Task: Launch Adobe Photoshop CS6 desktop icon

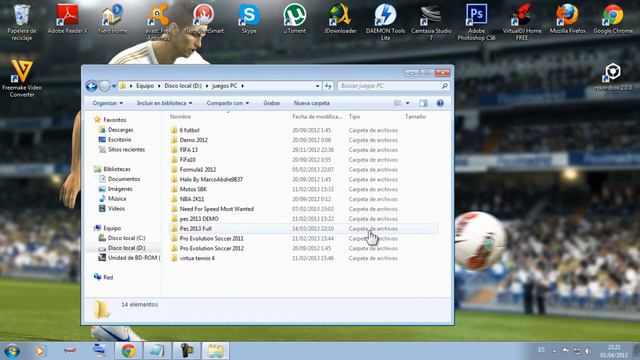Action: (x=476, y=22)
